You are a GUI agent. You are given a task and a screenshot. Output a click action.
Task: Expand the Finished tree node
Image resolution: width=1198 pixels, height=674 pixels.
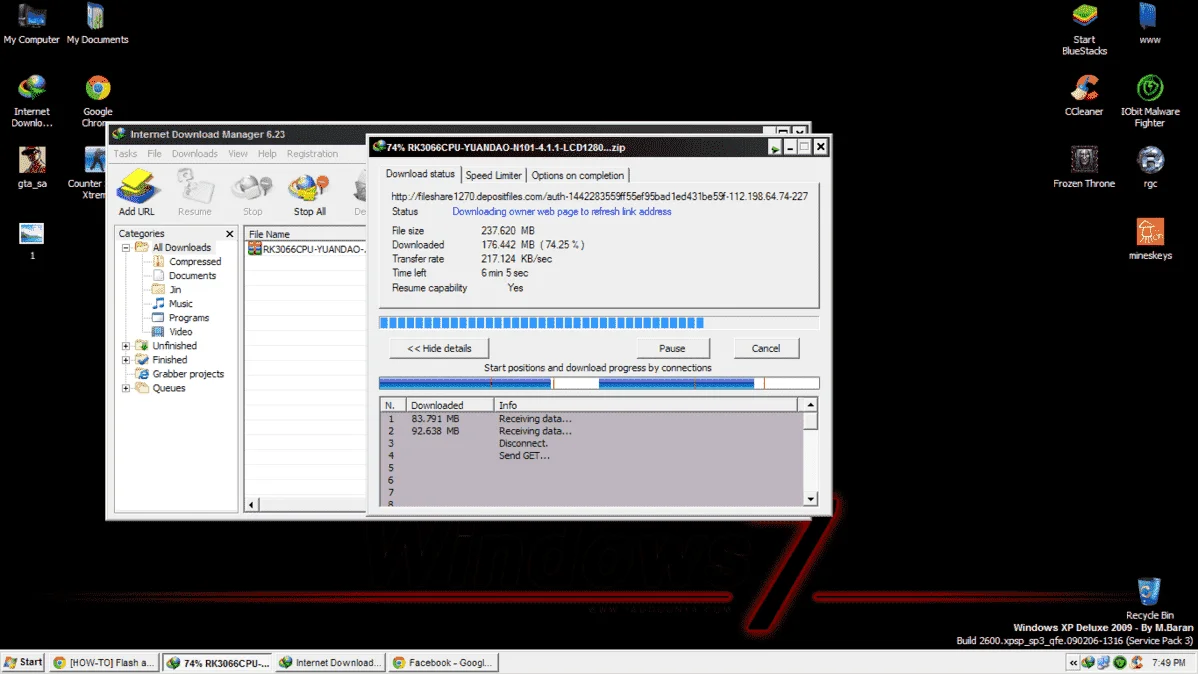126,360
